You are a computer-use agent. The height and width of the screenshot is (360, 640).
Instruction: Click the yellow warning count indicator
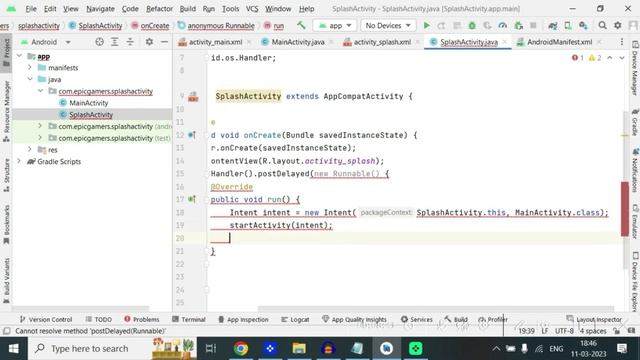[x=595, y=58]
